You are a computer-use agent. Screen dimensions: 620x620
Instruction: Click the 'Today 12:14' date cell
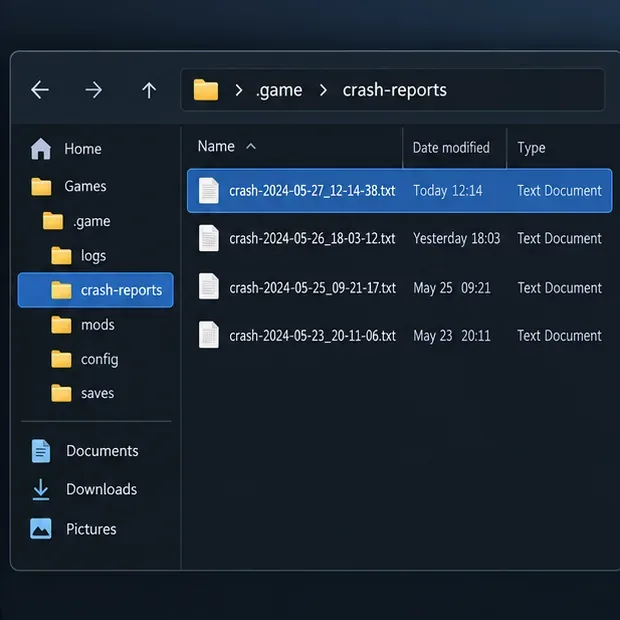pos(448,191)
